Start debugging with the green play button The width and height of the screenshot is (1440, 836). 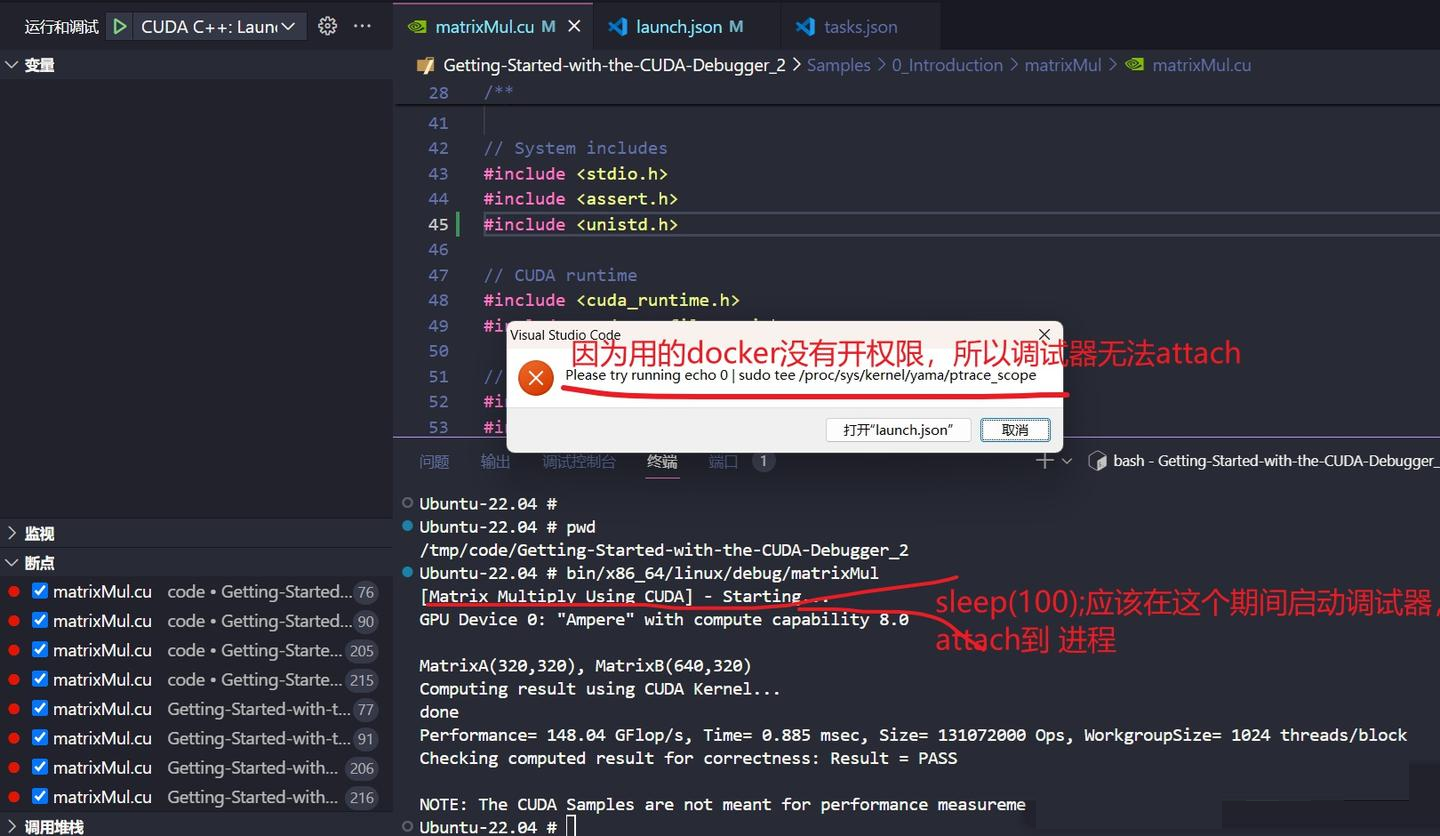point(120,27)
